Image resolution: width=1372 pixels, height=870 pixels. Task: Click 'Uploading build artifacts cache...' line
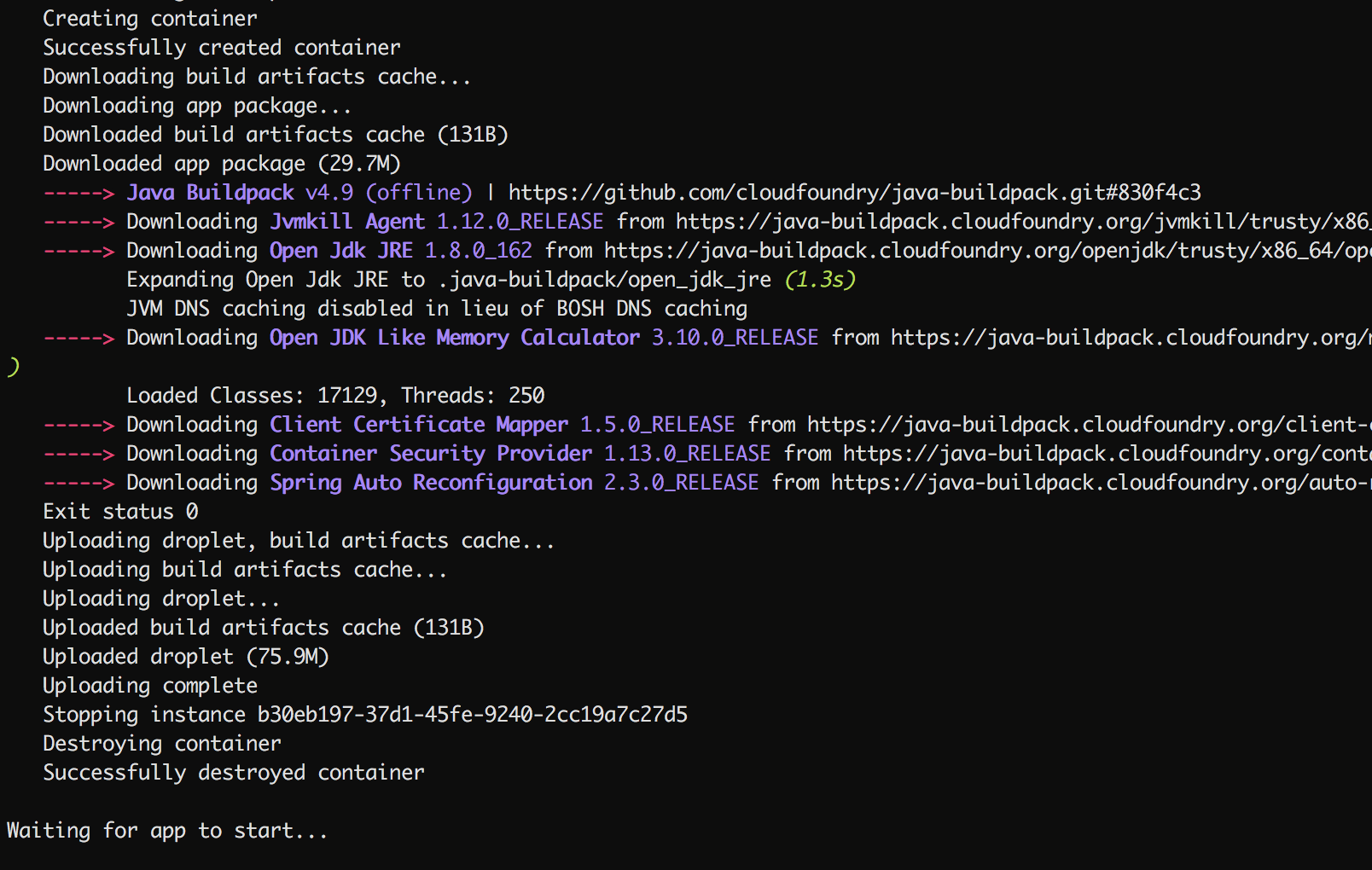pos(245,570)
